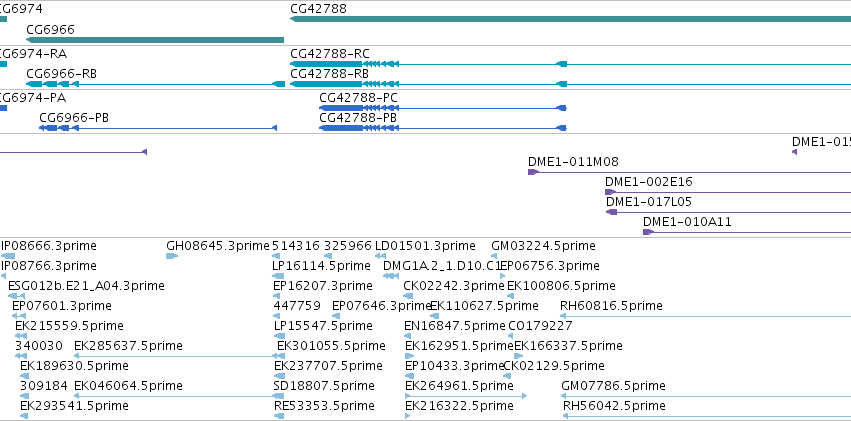The height and width of the screenshot is (421, 851).
Task: Open the DME1-002E16 clone label
Action: 649,181
